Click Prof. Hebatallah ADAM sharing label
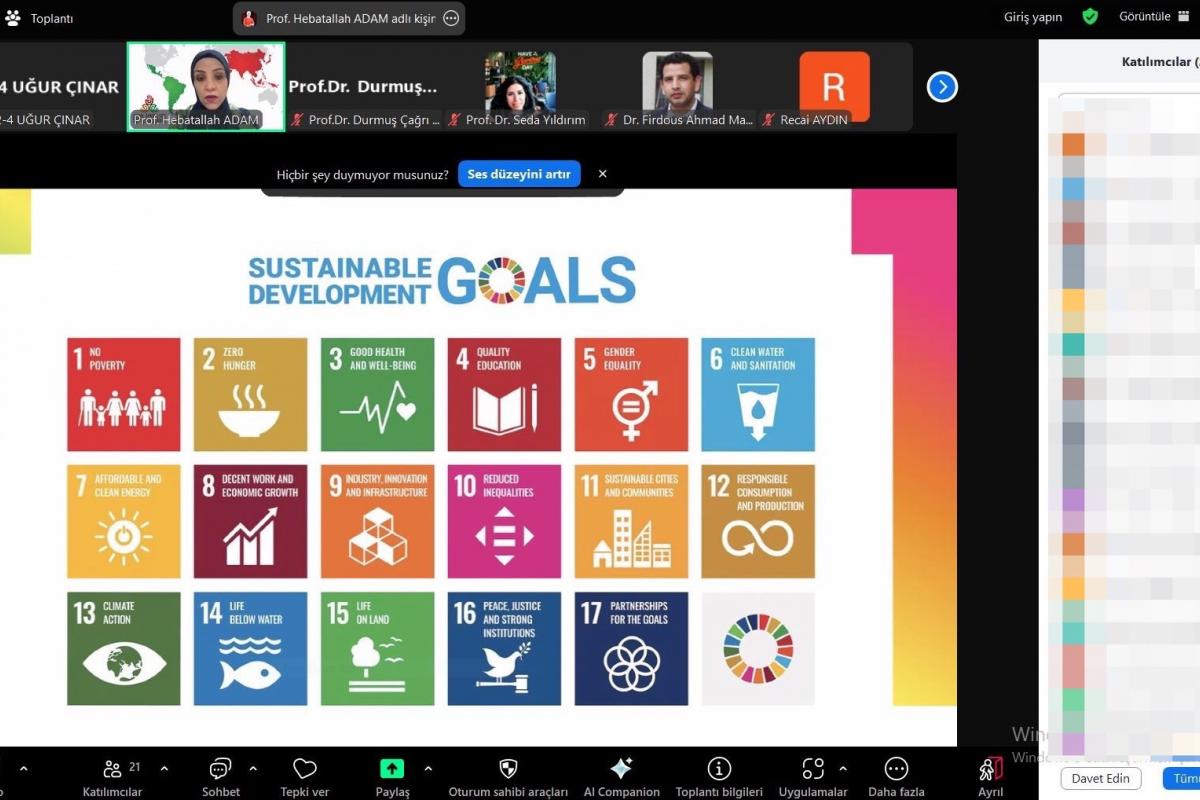1200x800 pixels. point(350,18)
